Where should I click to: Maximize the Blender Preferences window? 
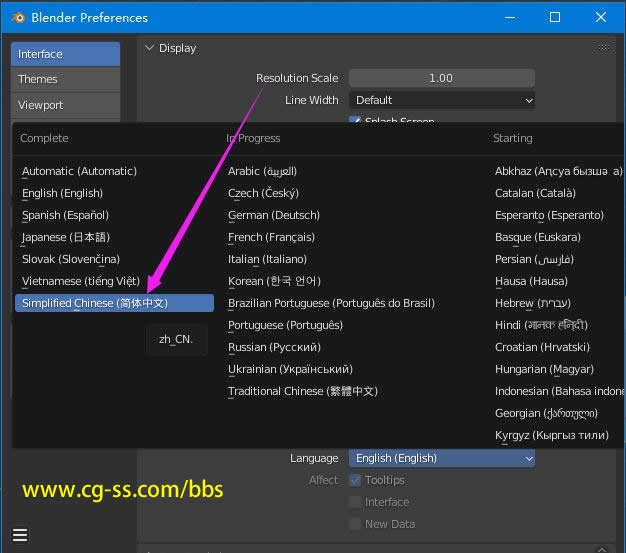555,17
